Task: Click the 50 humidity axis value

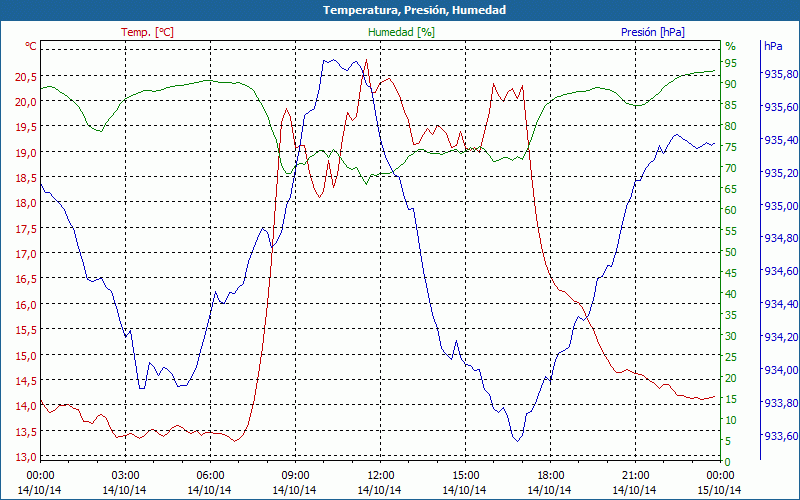Action: pos(731,252)
